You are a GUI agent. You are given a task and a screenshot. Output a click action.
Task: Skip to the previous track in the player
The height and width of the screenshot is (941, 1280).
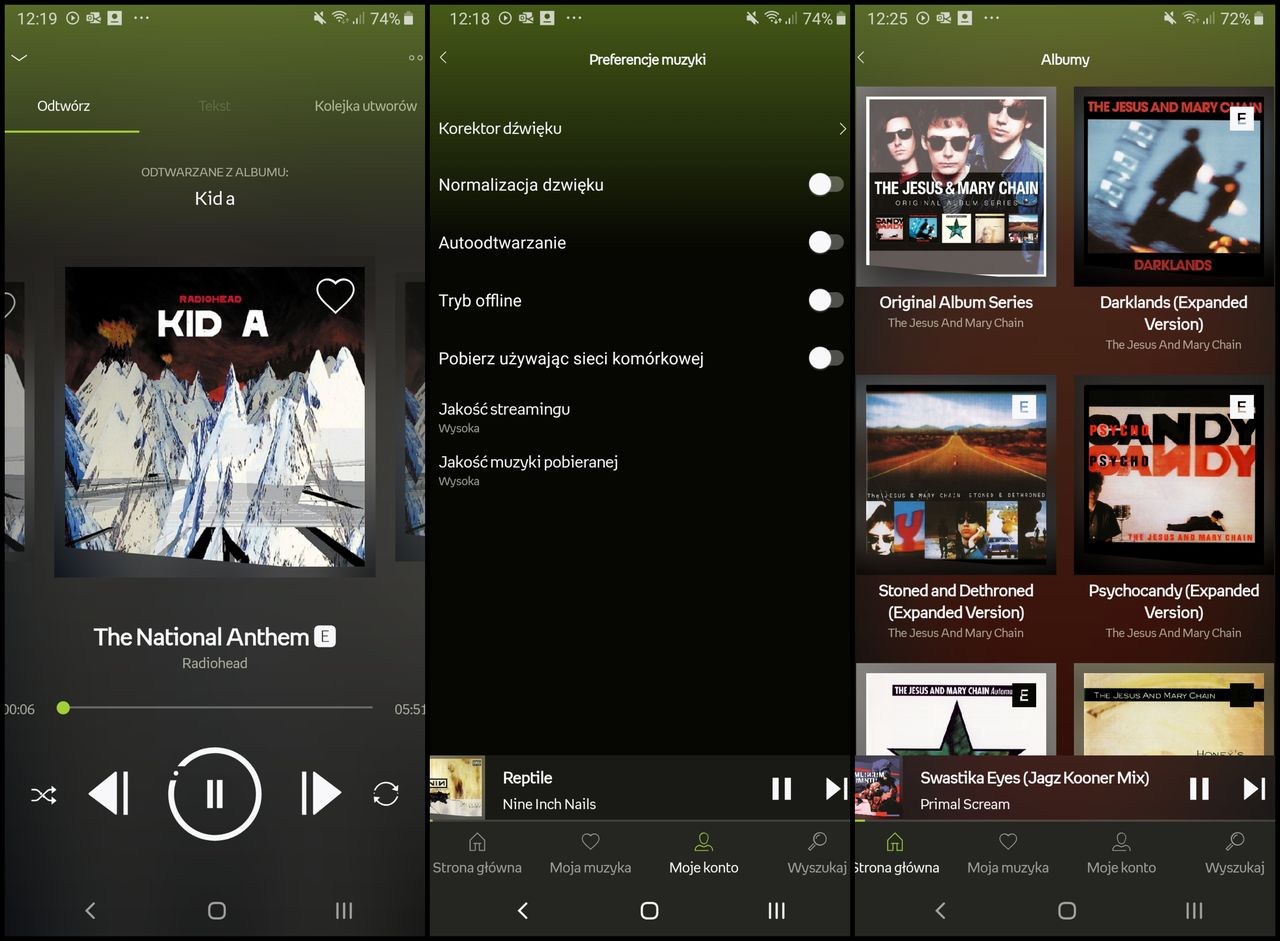(x=109, y=794)
